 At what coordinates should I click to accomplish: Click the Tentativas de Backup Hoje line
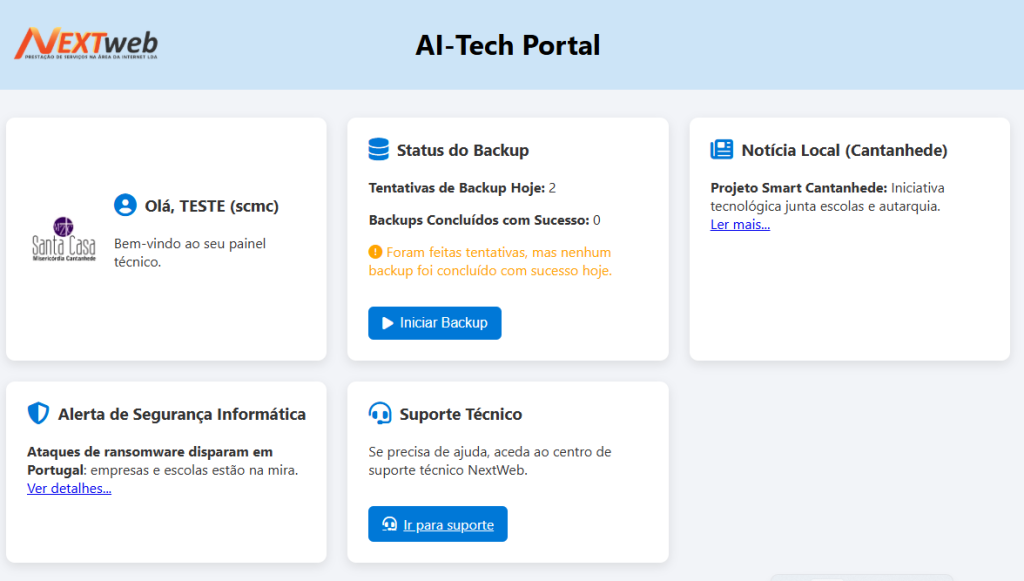click(x=461, y=187)
